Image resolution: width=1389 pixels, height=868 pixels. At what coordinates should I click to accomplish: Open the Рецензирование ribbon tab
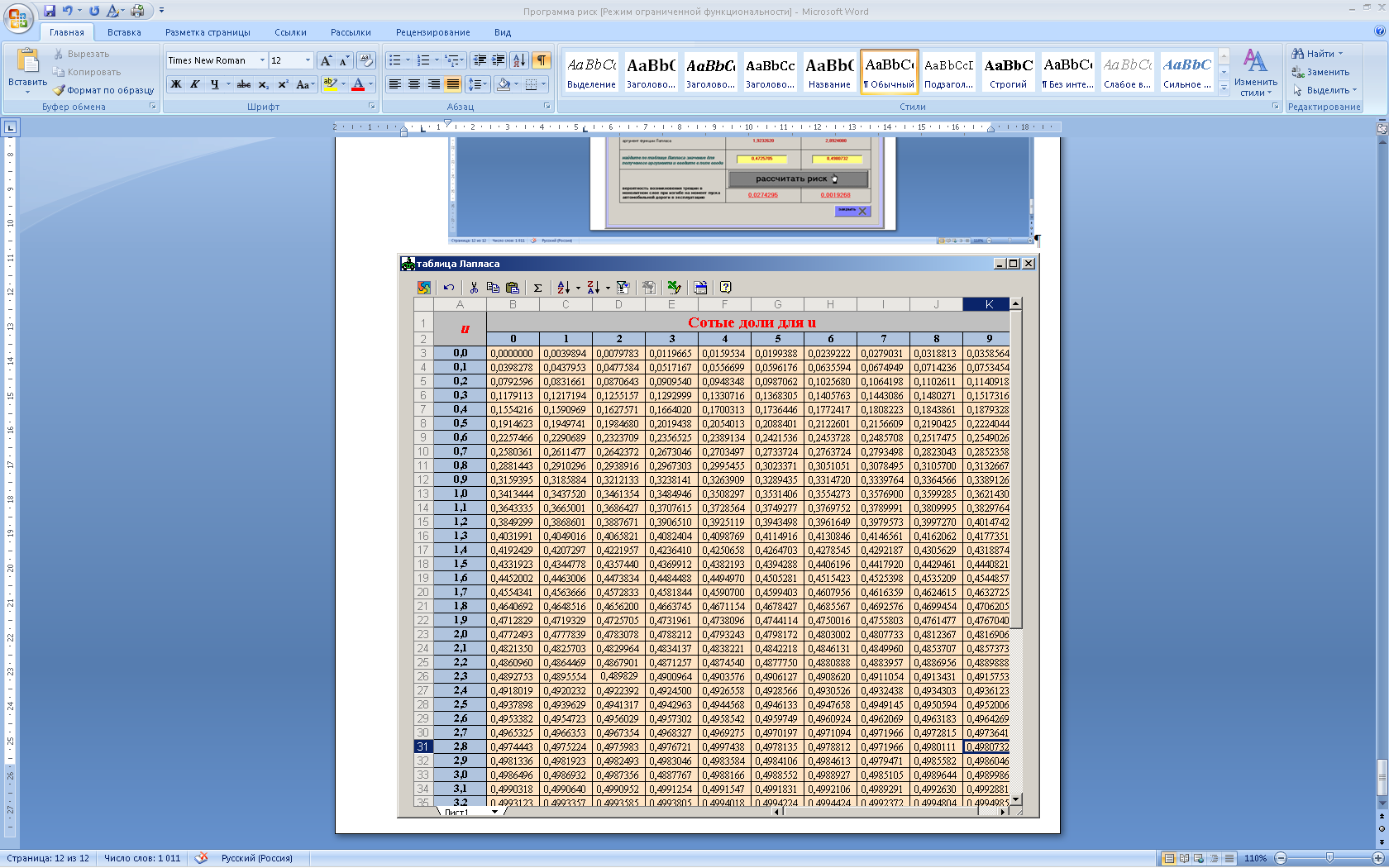click(x=432, y=32)
